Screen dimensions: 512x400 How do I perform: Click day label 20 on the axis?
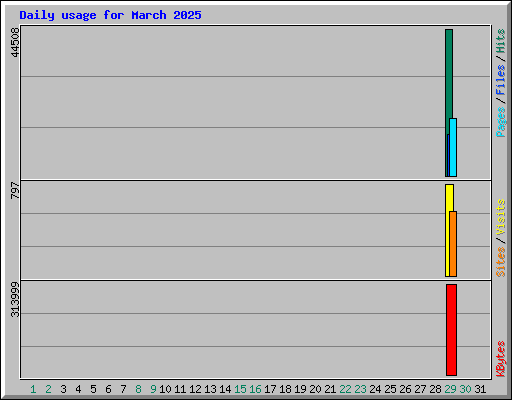(315, 389)
